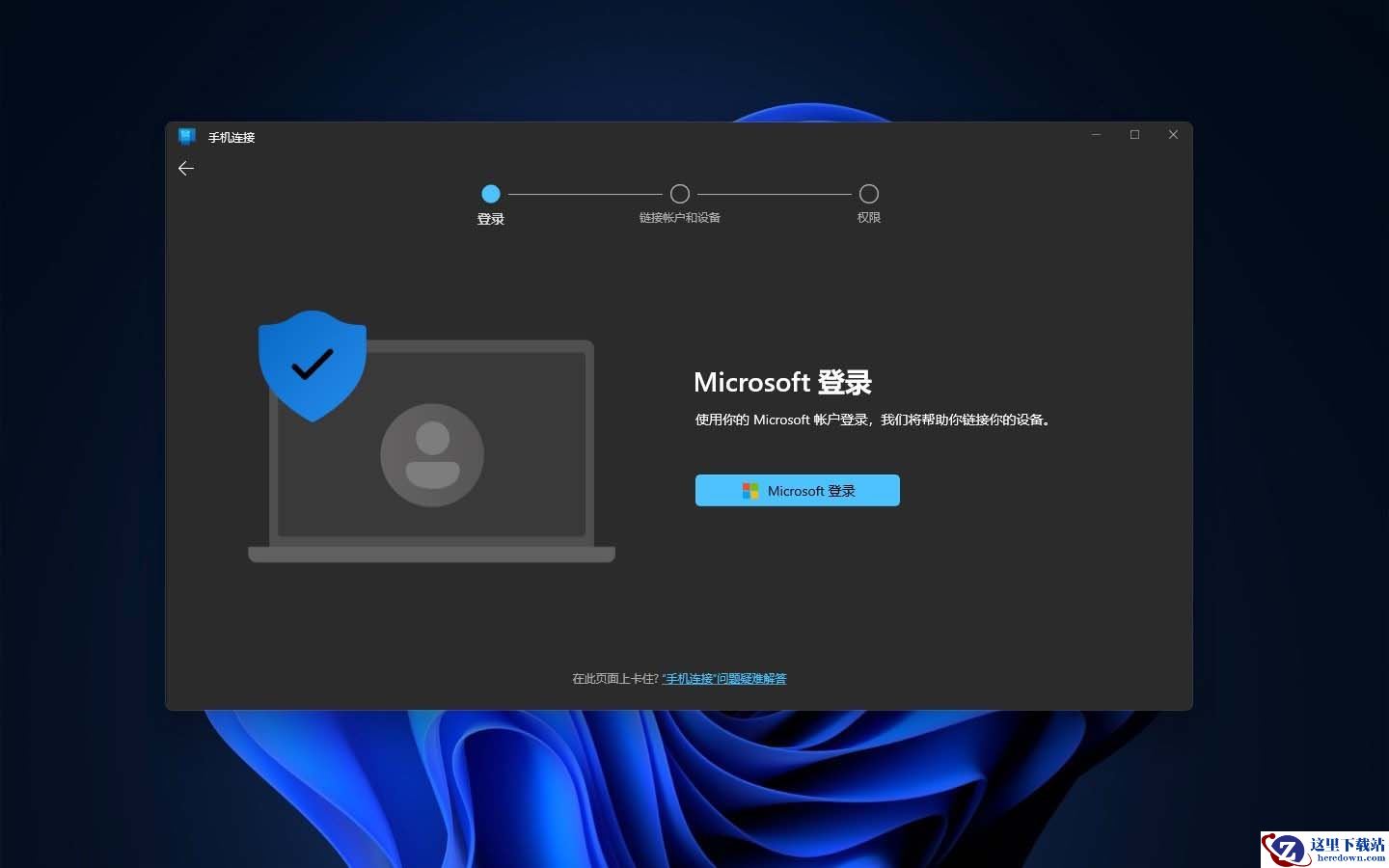This screenshot has height=868, width=1389.
Task: Click the Phone Link app icon in title bar
Action: point(187,137)
